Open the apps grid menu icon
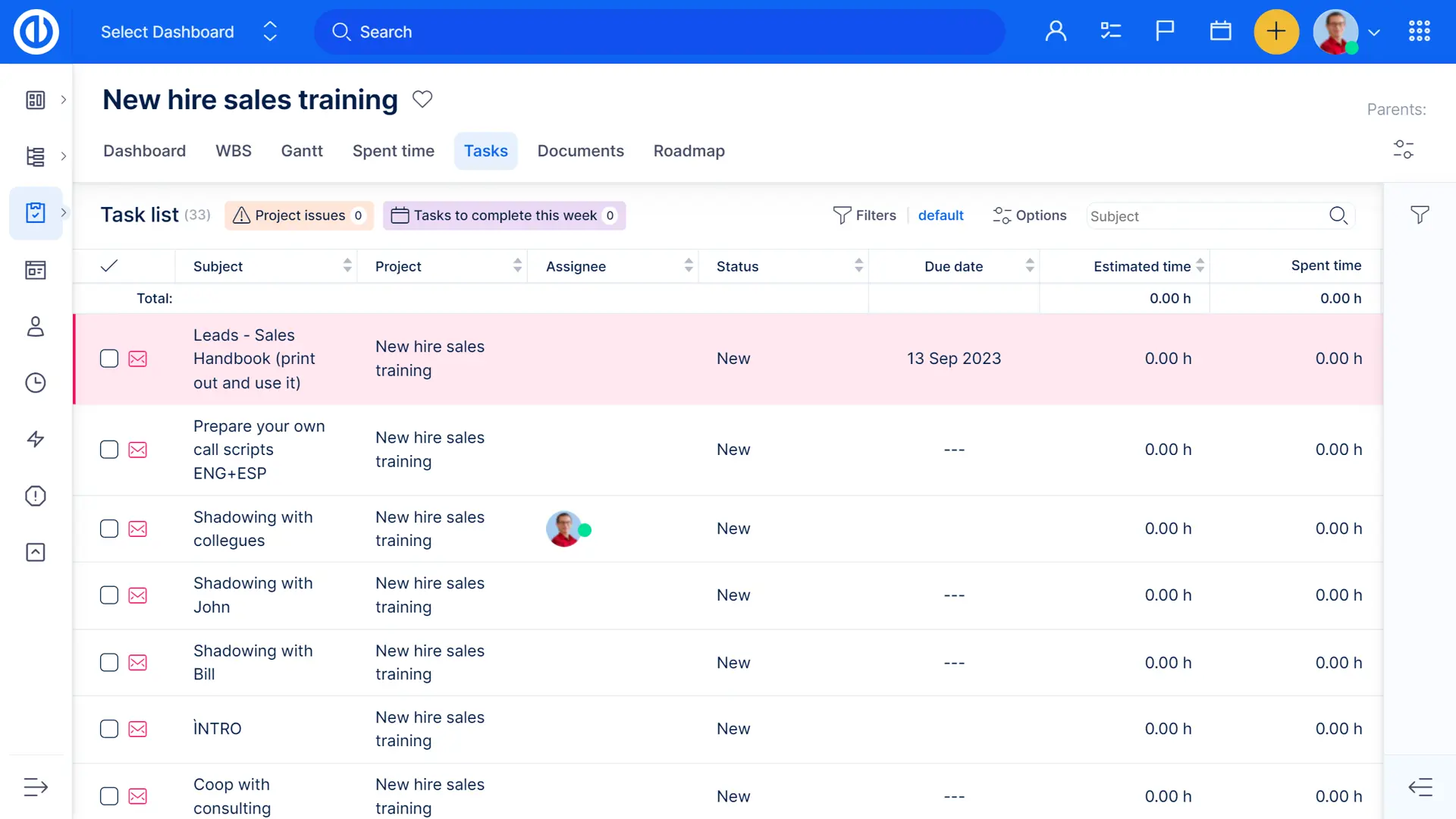 (1419, 31)
